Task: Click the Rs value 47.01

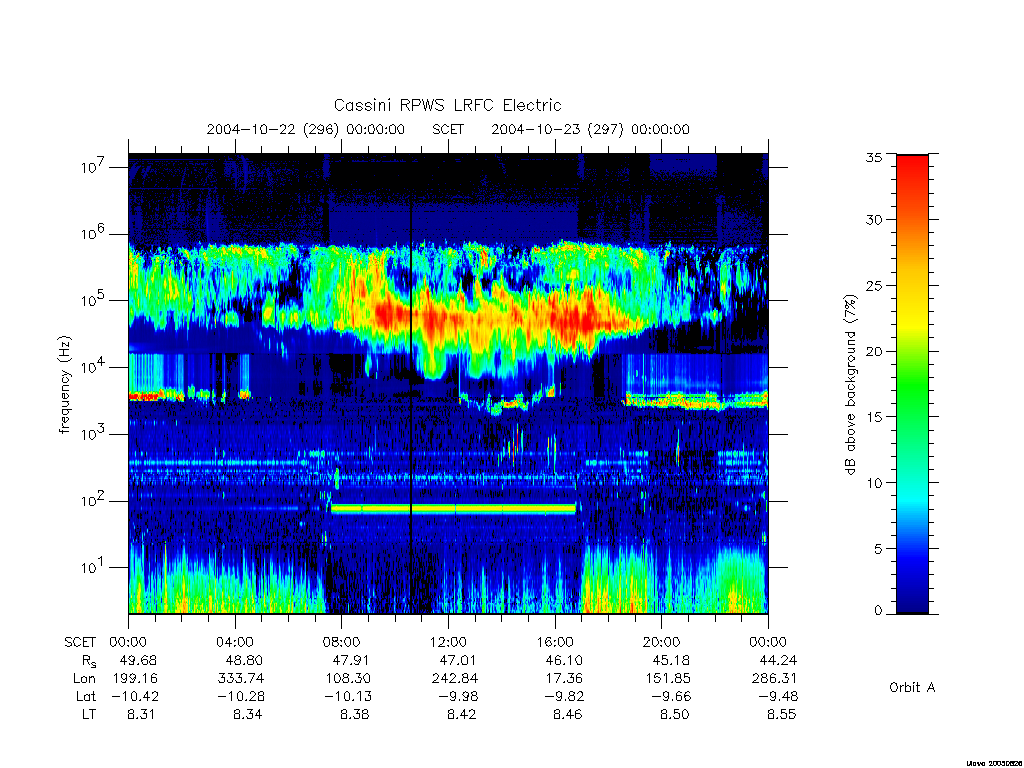Action: pos(457,660)
